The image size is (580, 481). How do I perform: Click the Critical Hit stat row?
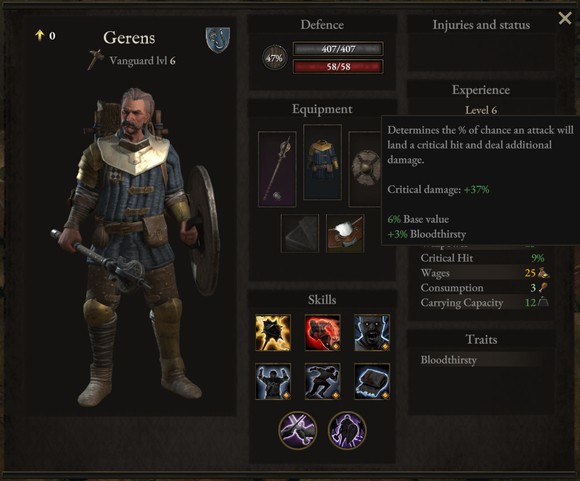tap(483, 258)
